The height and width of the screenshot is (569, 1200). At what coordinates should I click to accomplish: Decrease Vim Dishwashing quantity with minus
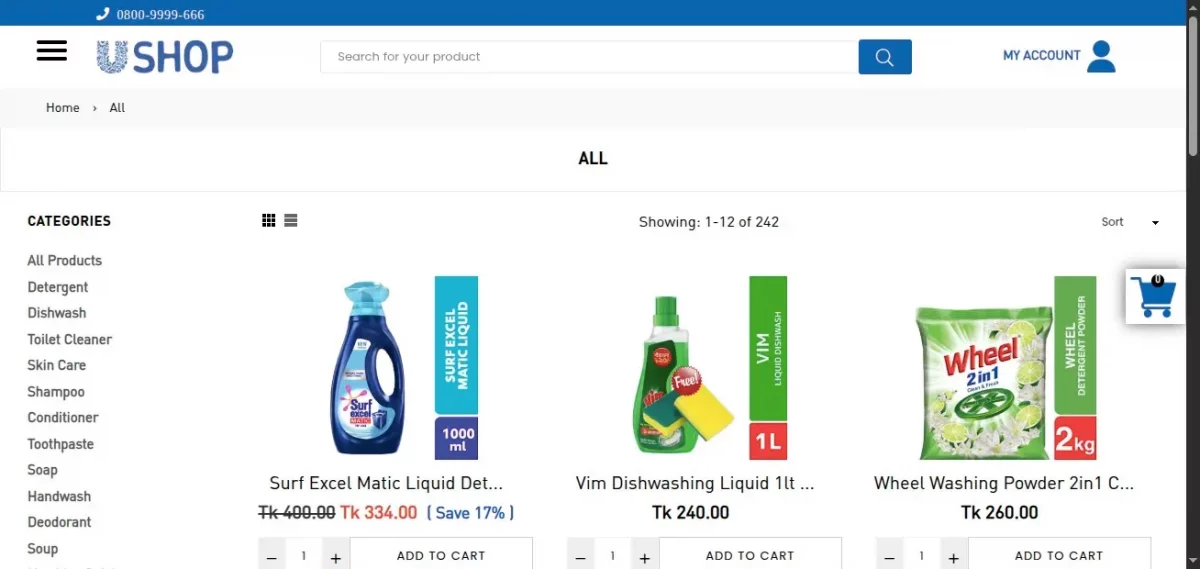[x=581, y=556]
